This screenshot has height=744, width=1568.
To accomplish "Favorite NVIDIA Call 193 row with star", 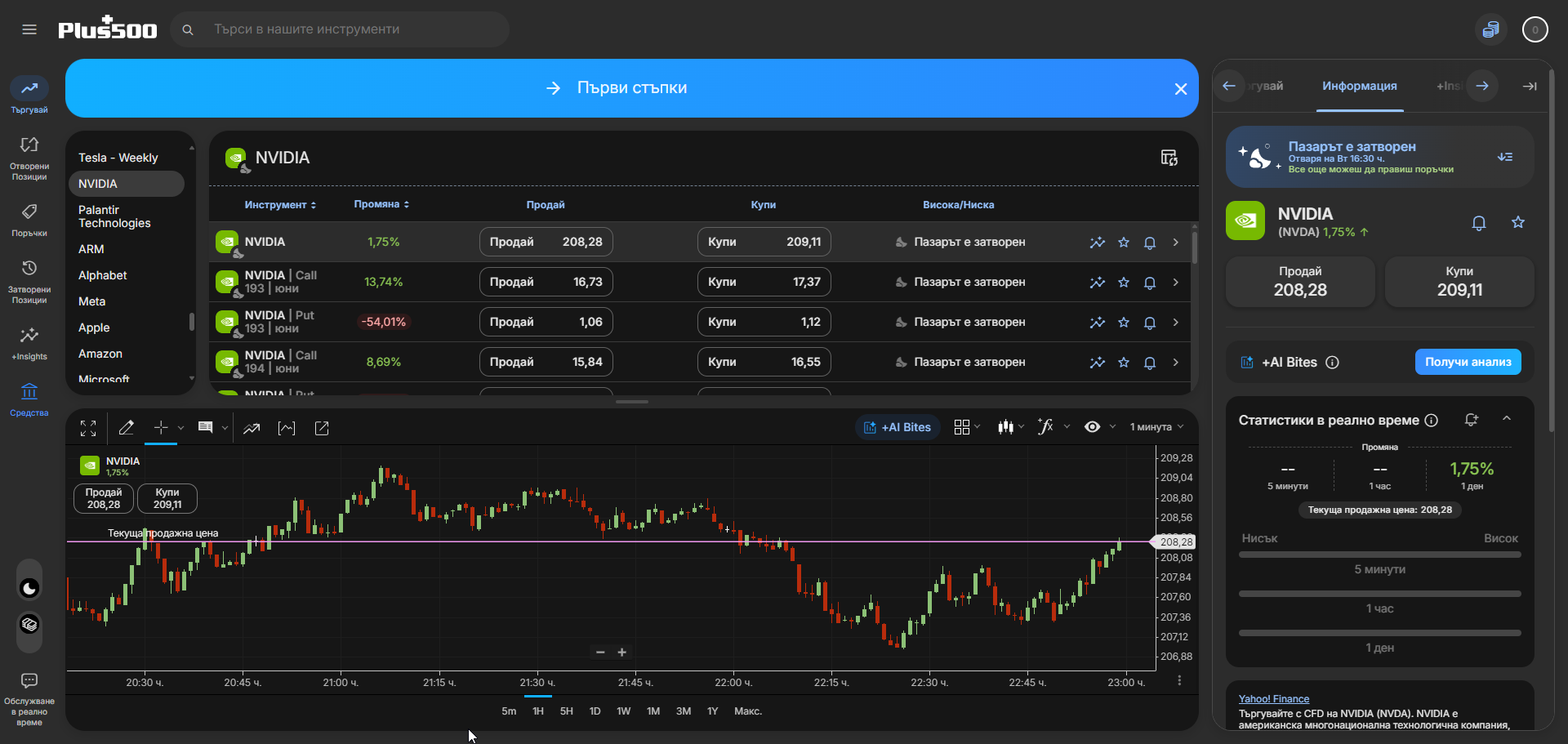I will click(x=1124, y=283).
